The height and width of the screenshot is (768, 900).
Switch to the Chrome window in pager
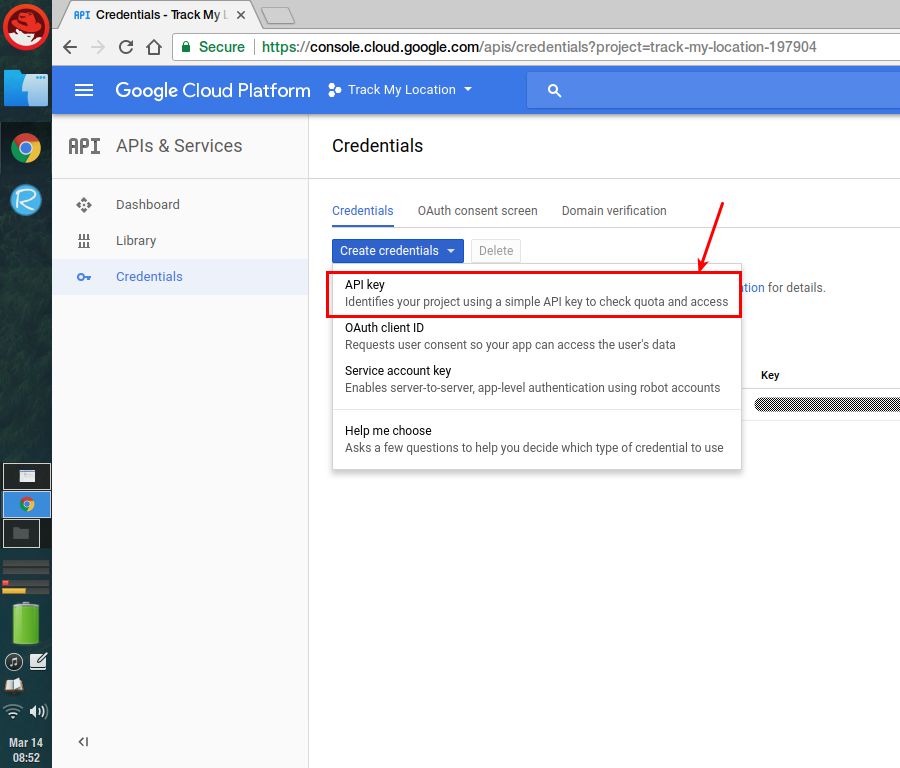pos(27,505)
